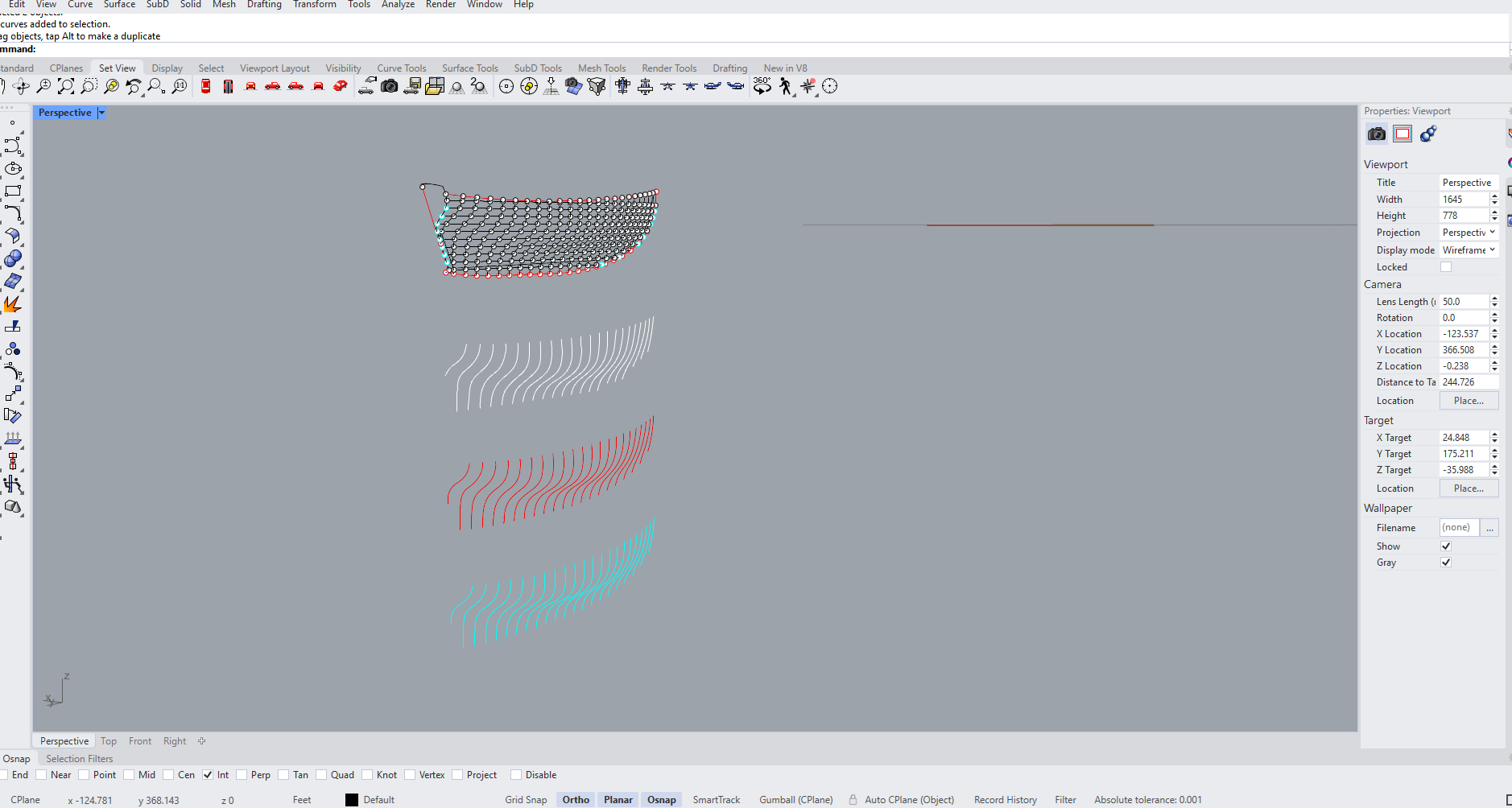
Task: Toggle Ortho in the status bar
Action: (x=576, y=799)
